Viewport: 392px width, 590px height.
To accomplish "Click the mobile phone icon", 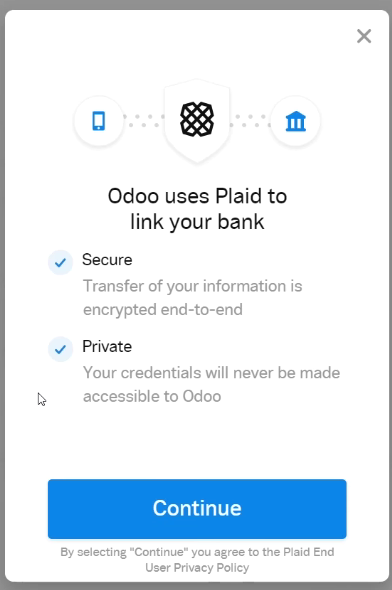I will (99, 121).
